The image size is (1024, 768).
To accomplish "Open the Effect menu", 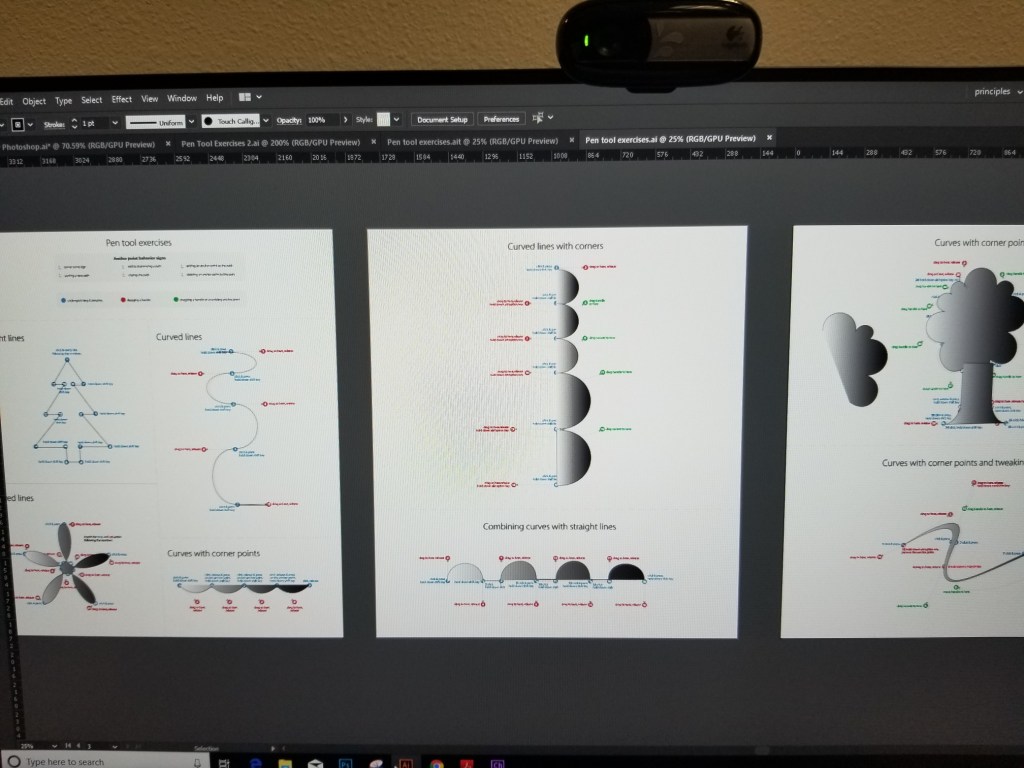I will pyautogui.click(x=121, y=99).
